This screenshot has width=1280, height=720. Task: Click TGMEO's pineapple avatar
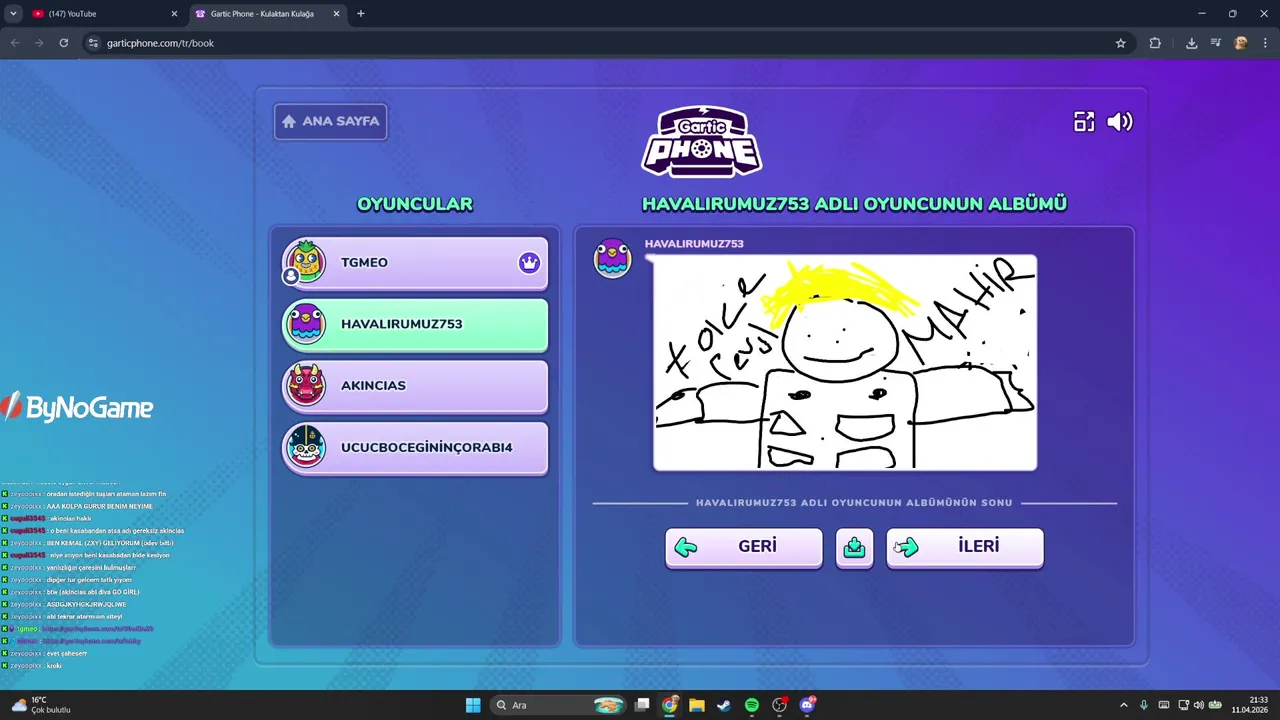click(305, 261)
